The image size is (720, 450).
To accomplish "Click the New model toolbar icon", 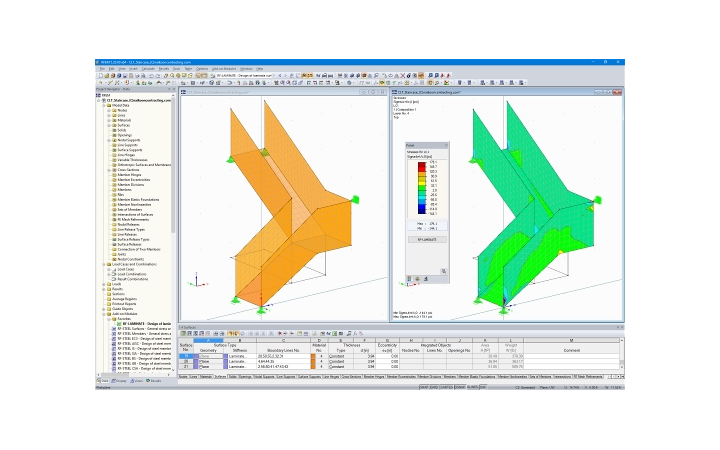I will point(101,75).
